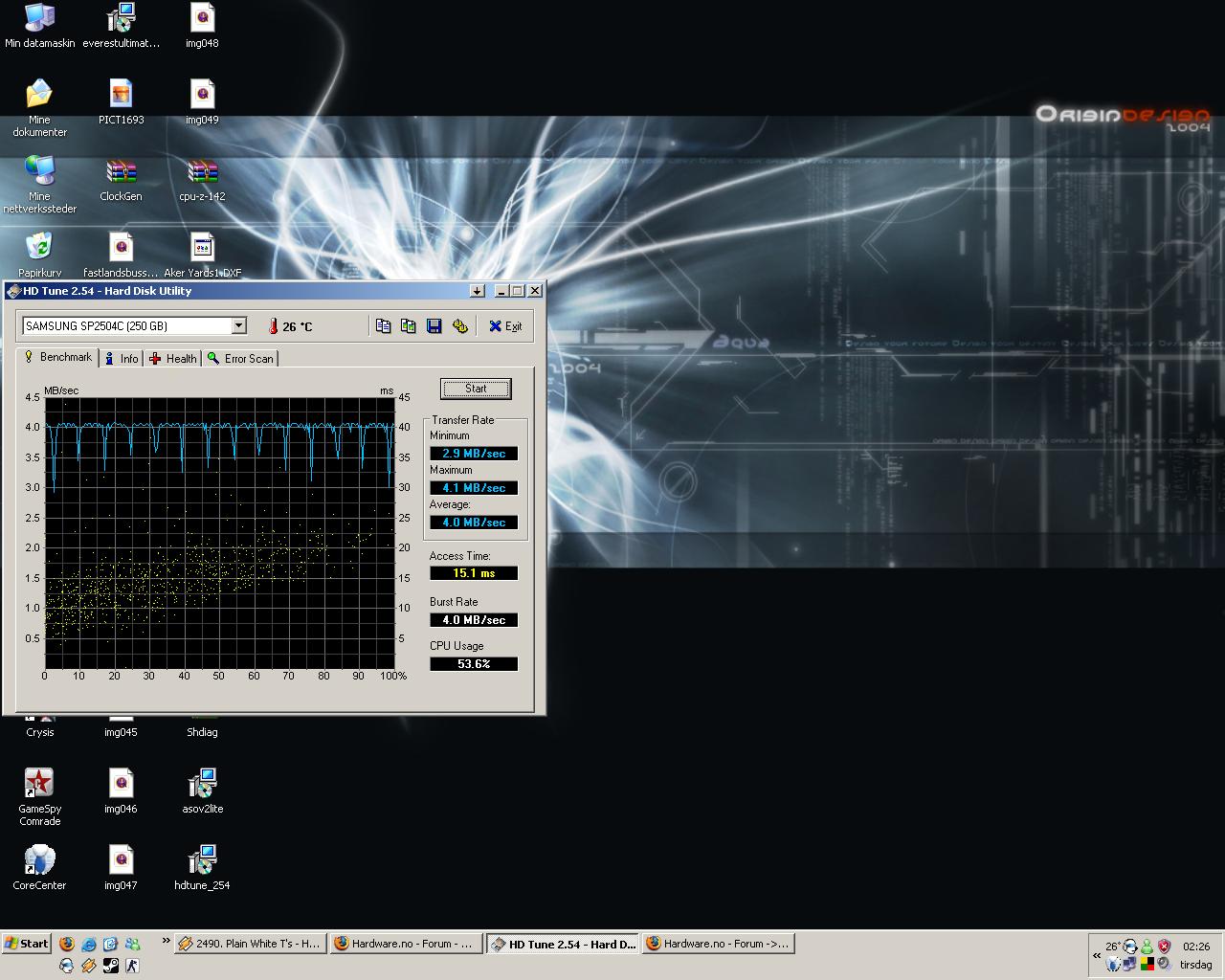The height and width of the screenshot is (980, 1225).
Task: Click the 02:26 system clock
Action: [x=1196, y=947]
